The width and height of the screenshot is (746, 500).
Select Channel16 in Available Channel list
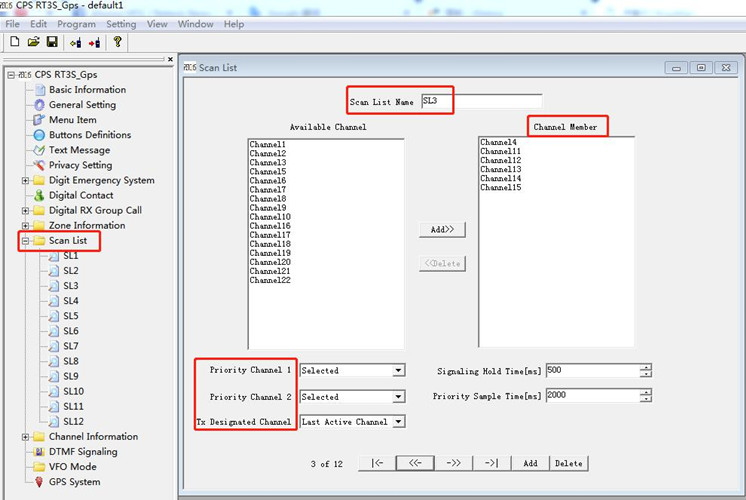click(x=270, y=226)
